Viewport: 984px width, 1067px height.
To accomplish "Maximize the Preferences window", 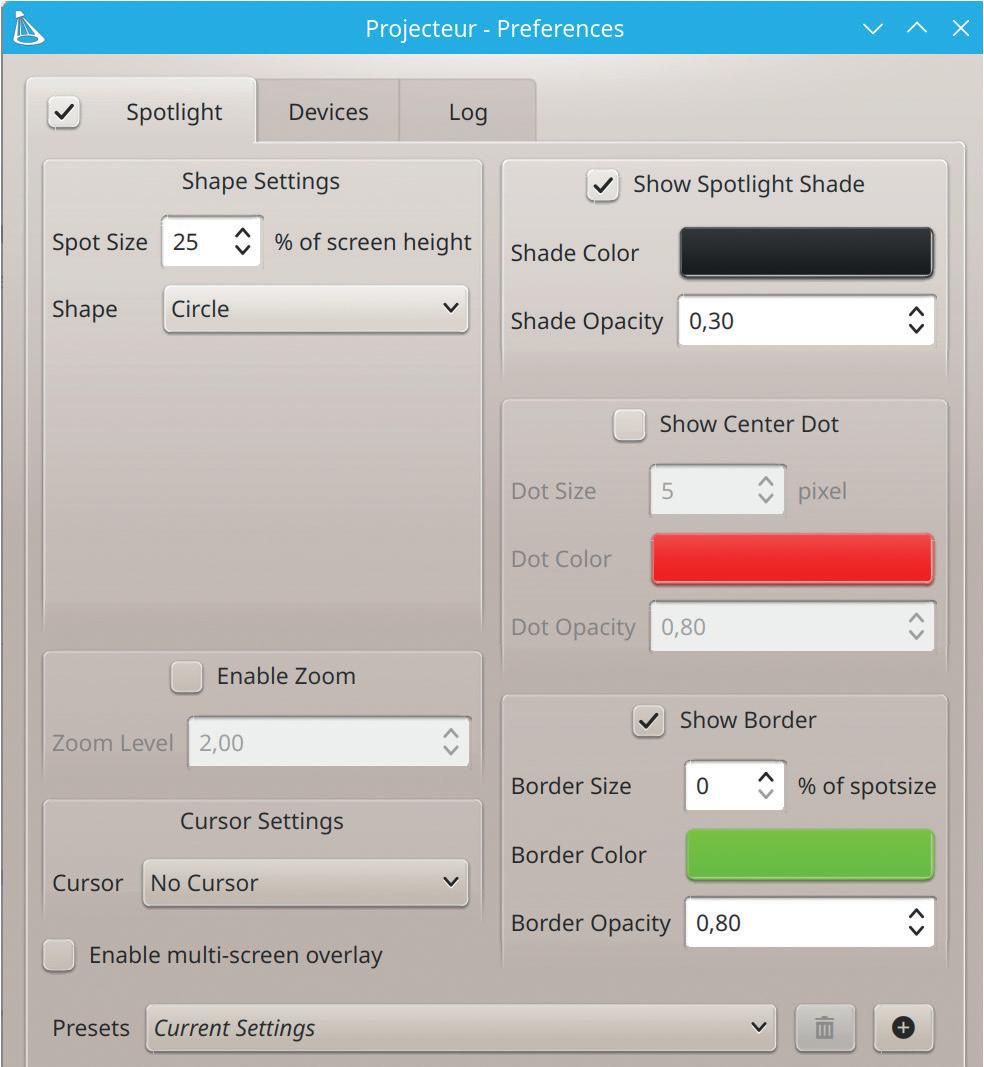I will pos(917,29).
